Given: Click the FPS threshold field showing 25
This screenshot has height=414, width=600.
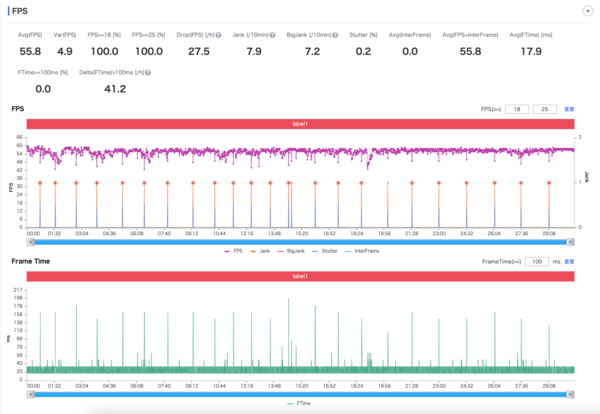Looking at the screenshot, I should click(545, 109).
